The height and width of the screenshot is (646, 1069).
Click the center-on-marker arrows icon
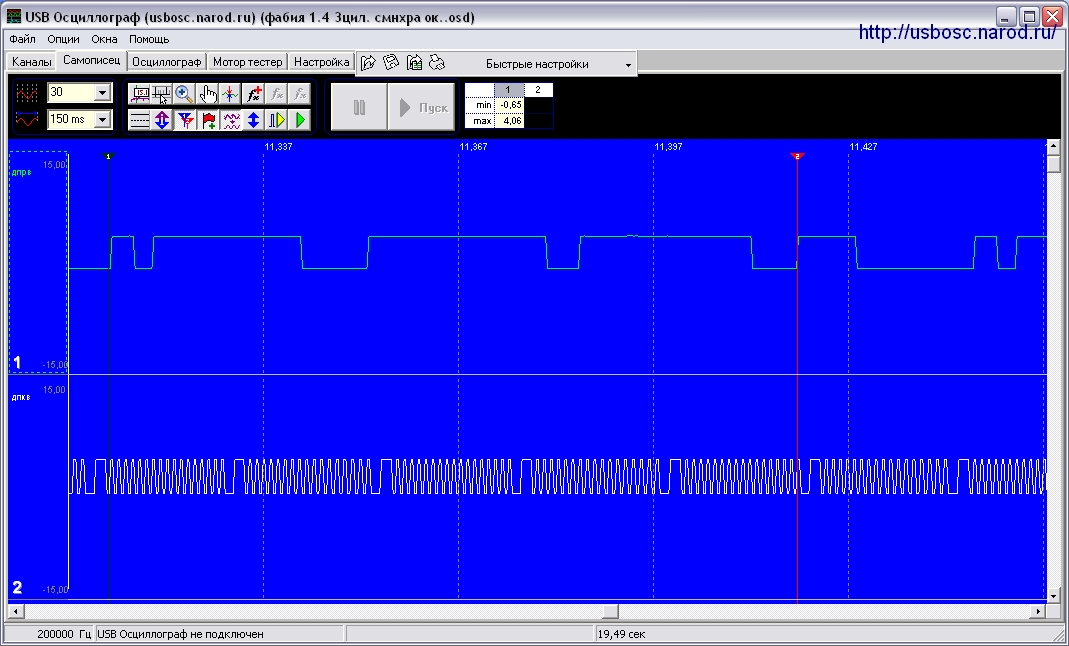point(230,93)
